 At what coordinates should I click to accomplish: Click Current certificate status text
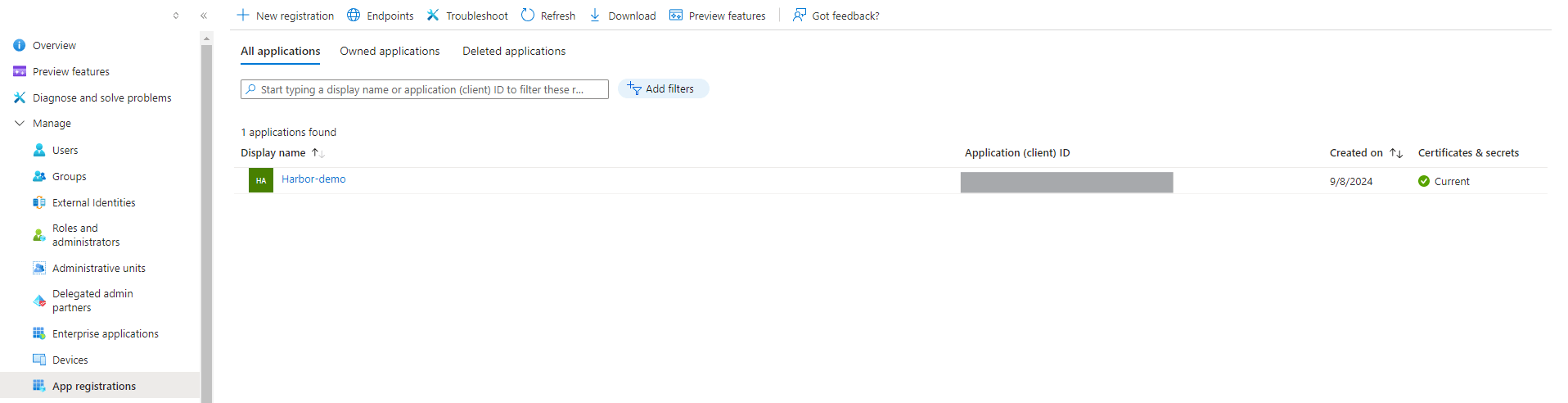tap(1452, 181)
